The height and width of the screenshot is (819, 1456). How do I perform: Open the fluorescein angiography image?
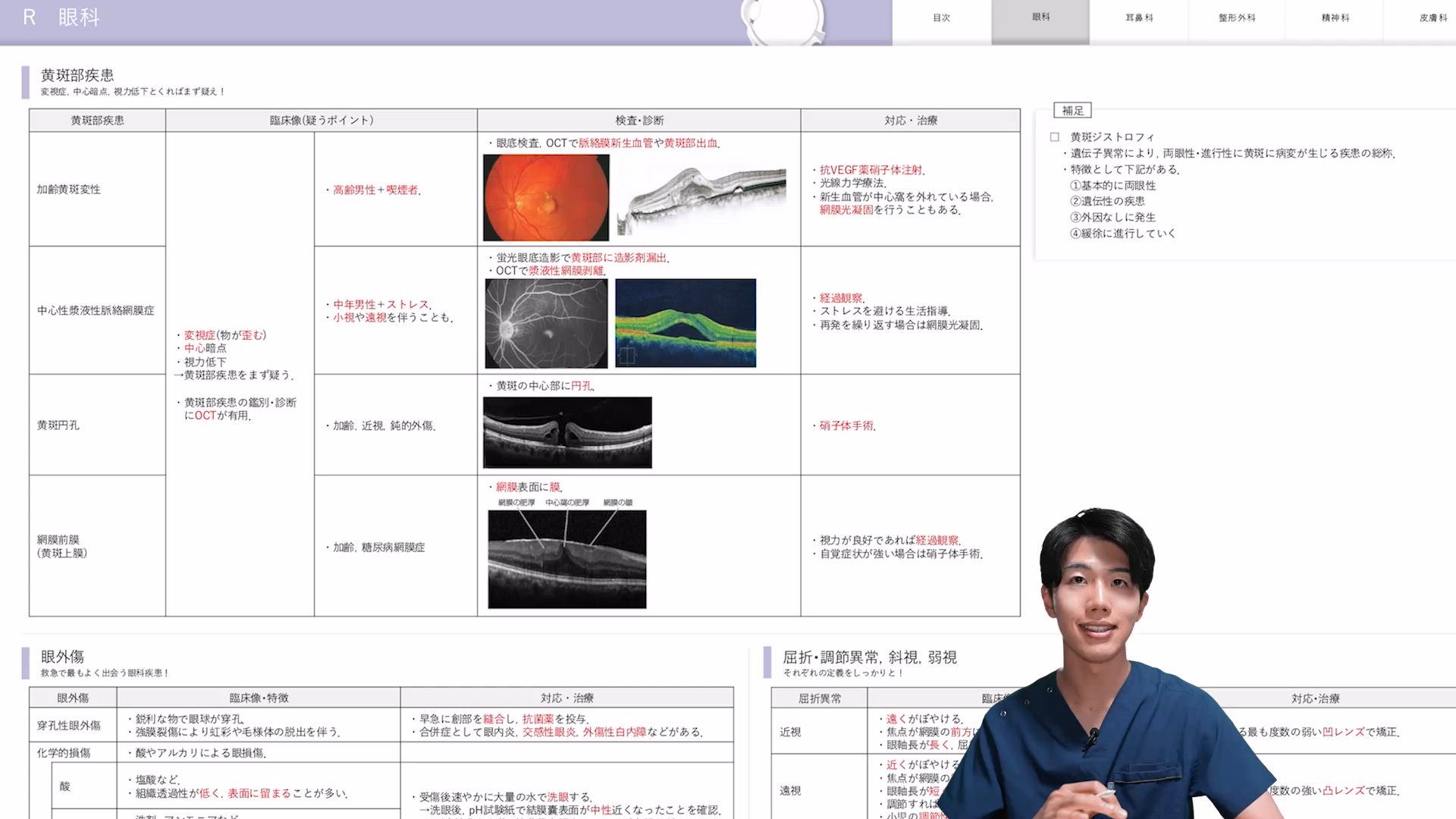(x=546, y=323)
